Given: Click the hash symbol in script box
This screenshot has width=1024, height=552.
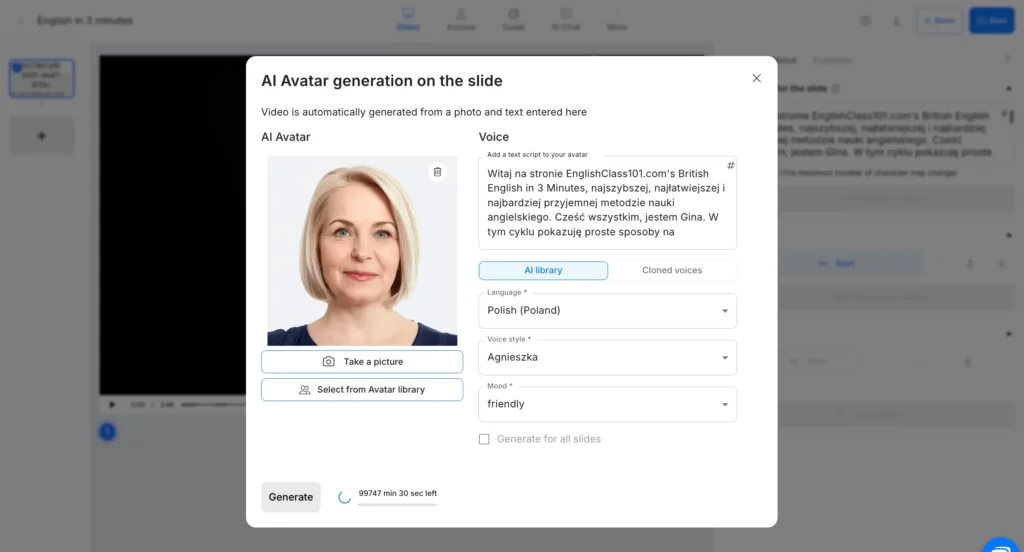Looking at the screenshot, I should click(x=730, y=165).
